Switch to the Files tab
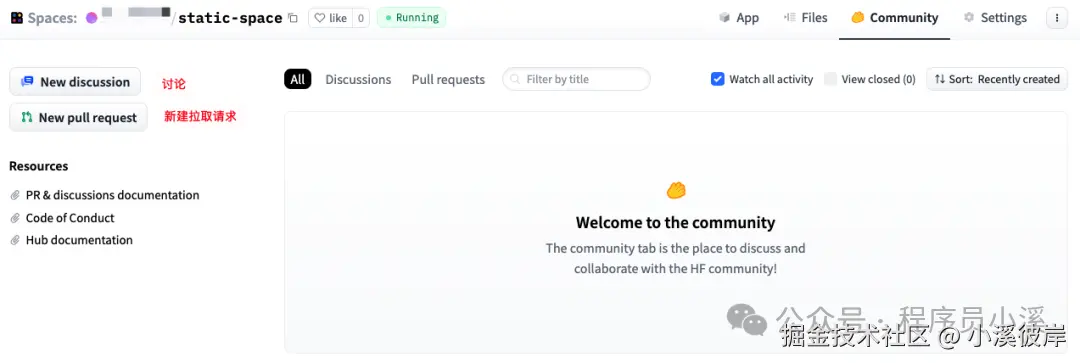 (805, 18)
